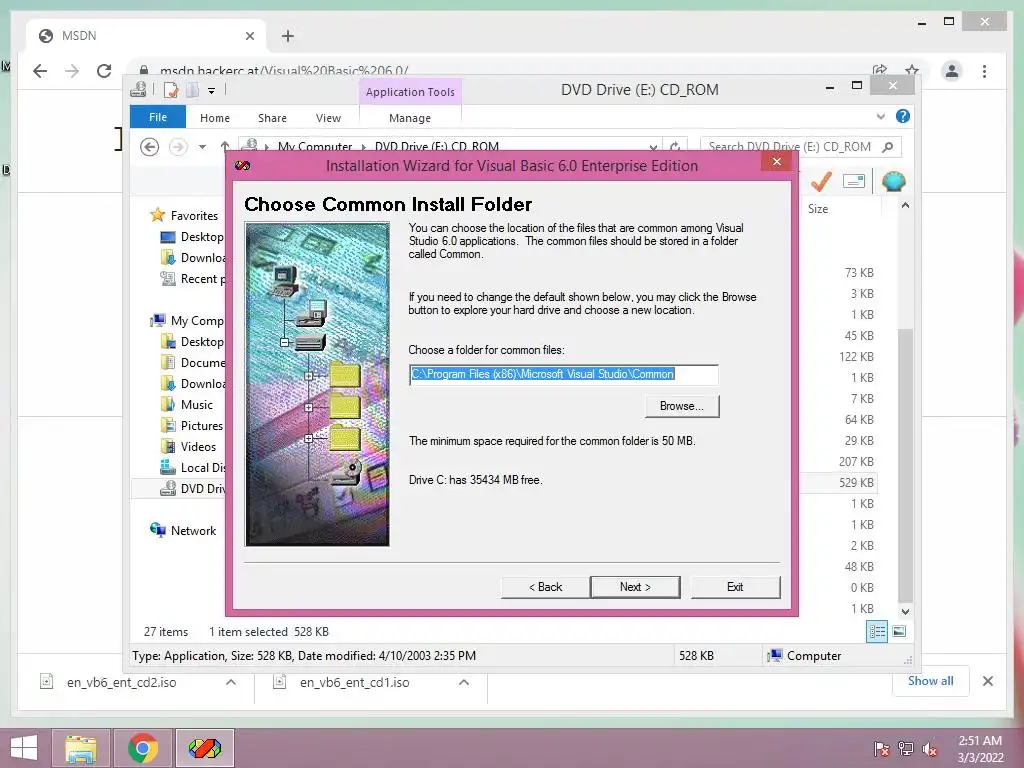Image resolution: width=1024 pixels, height=768 pixels.
Task: Close the MSDN browser tab
Action: point(249,36)
